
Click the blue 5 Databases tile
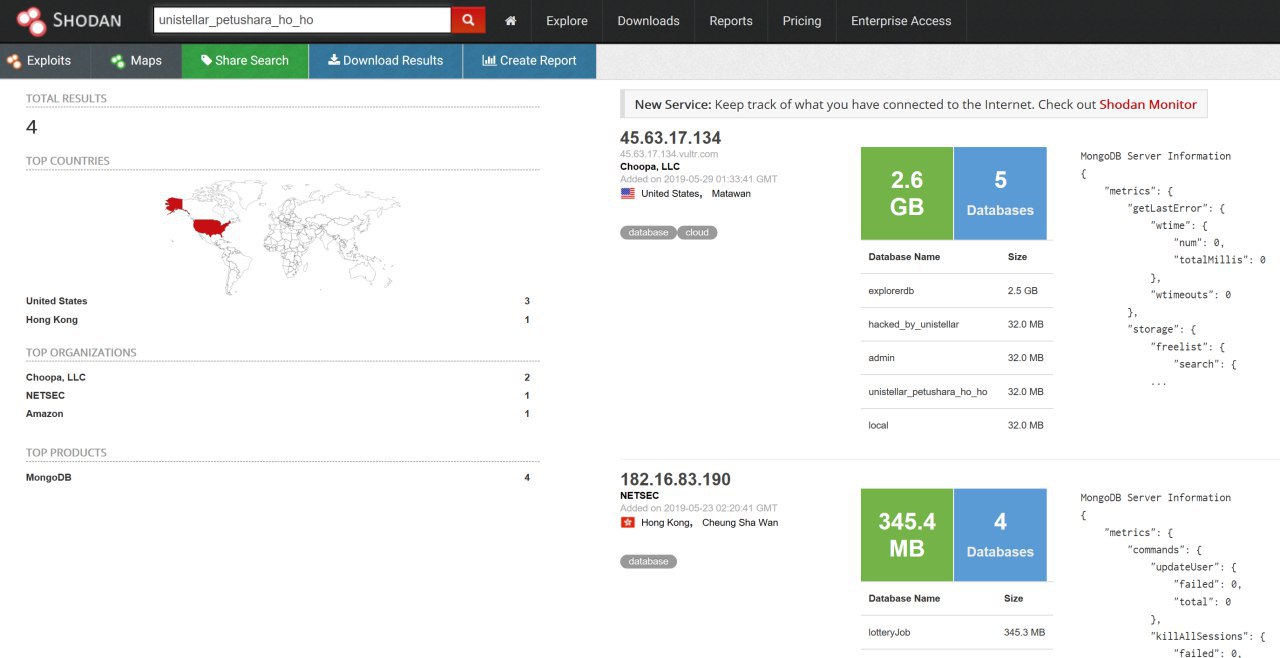[x=1000, y=193]
